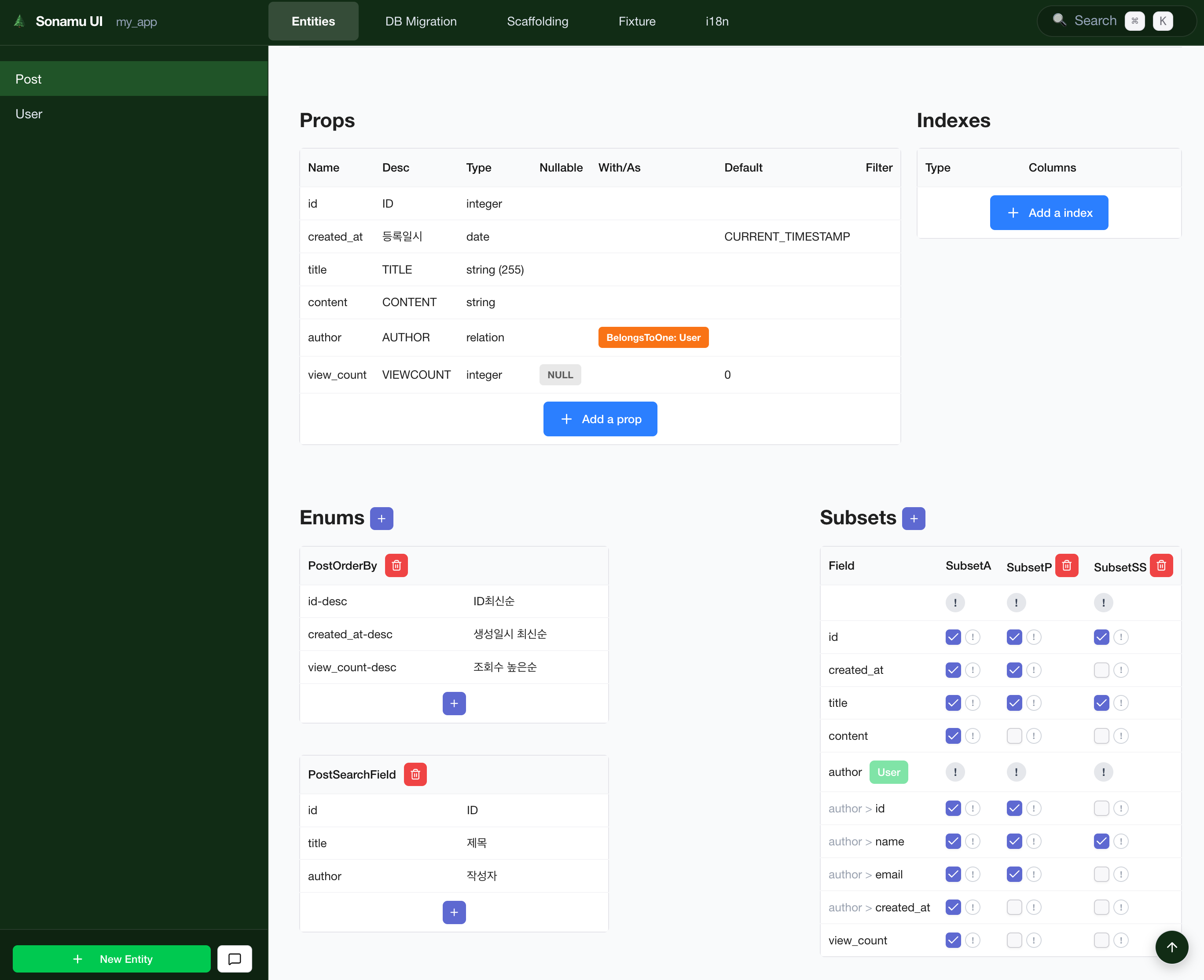Toggle author > email in SubsetSS

tap(1101, 874)
